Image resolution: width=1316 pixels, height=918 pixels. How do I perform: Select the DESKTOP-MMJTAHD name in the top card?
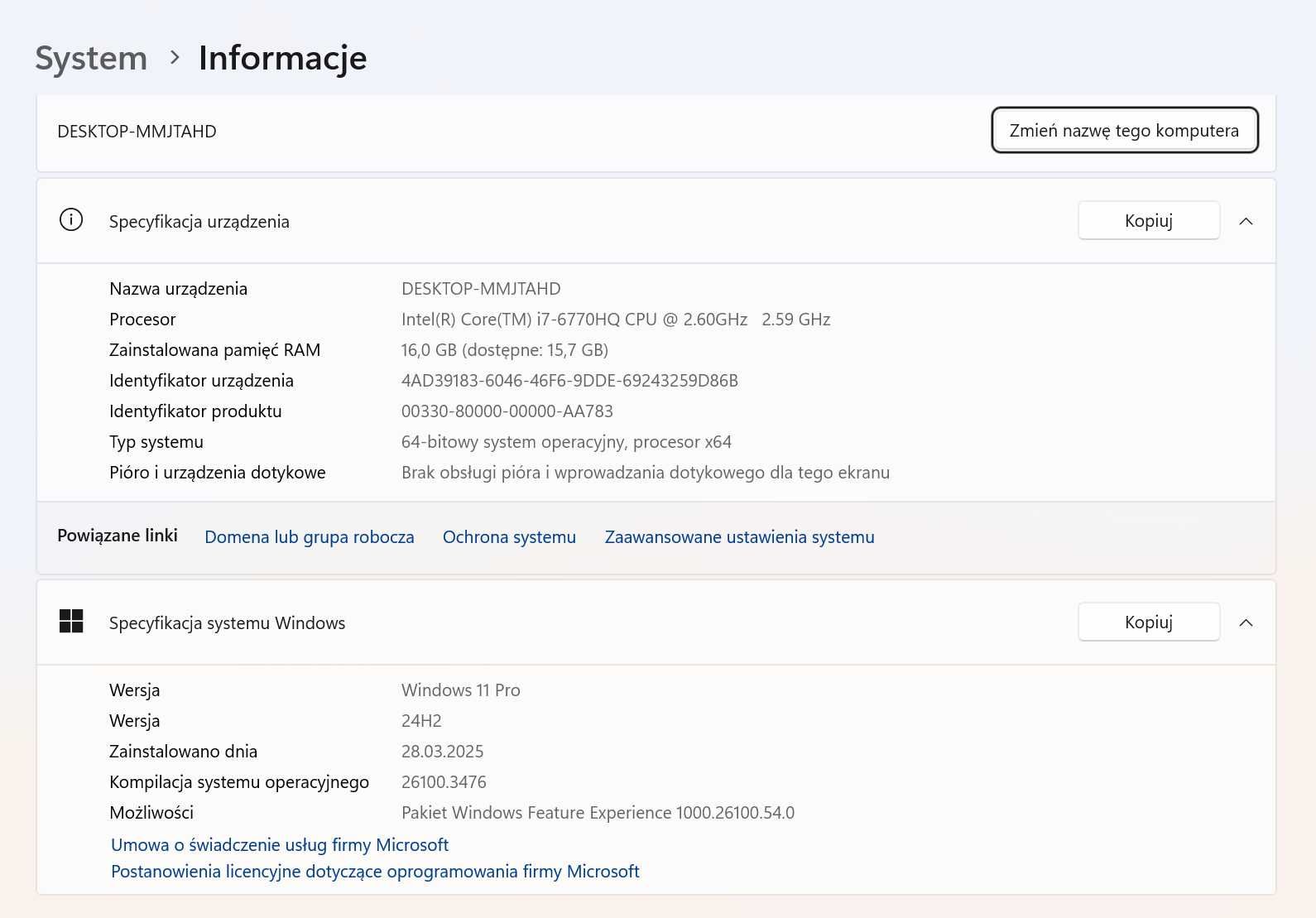(x=137, y=131)
